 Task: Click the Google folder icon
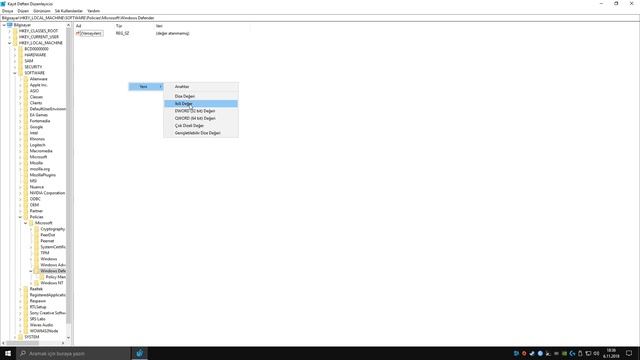pos(26,127)
